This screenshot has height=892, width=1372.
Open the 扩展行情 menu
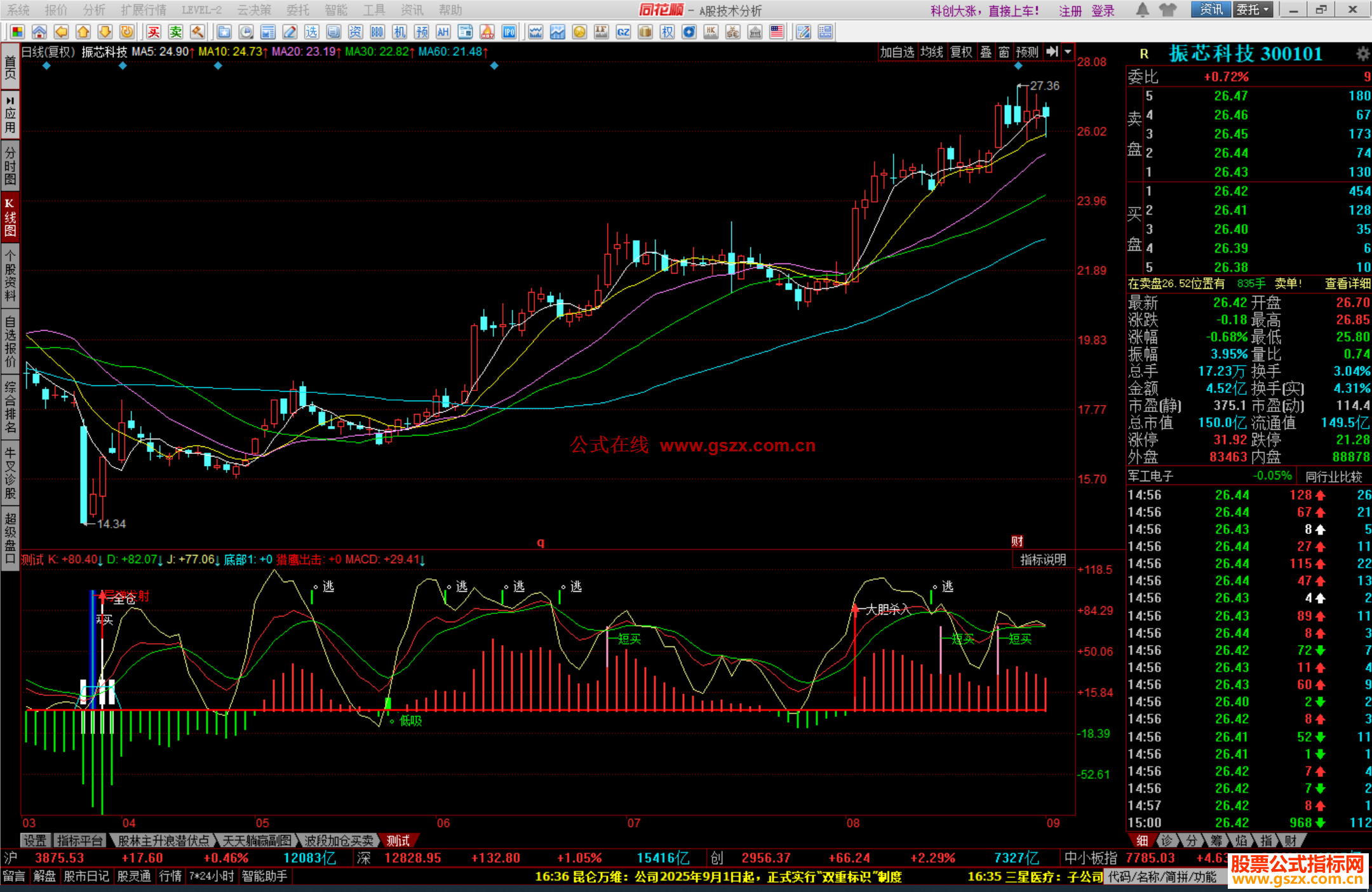(x=143, y=10)
